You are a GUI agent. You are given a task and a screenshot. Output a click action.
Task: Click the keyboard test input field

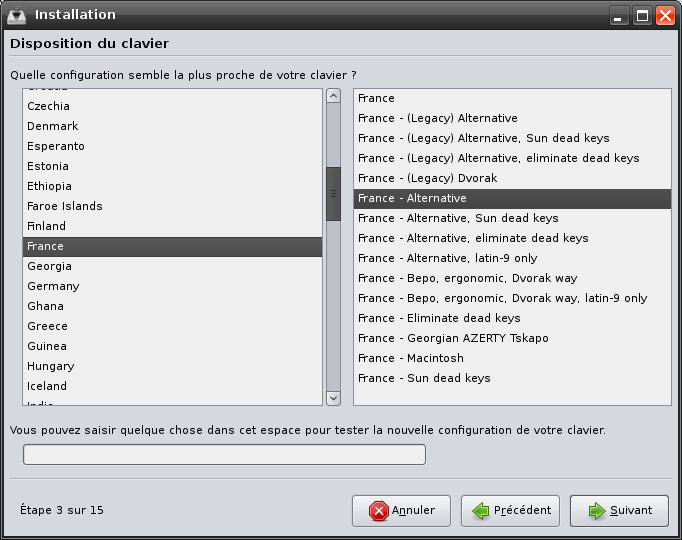click(224, 454)
